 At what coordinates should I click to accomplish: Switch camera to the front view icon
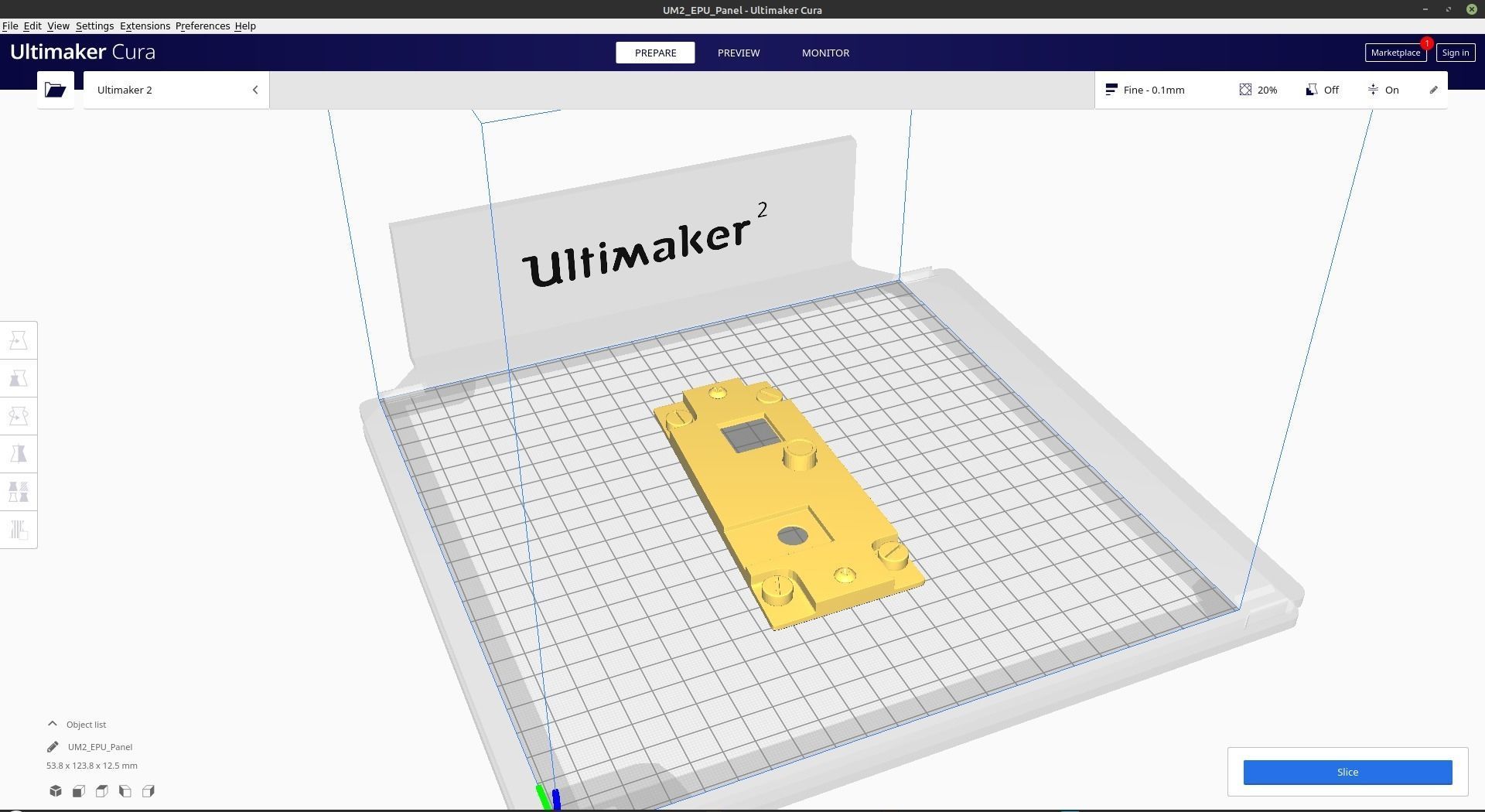coord(79,791)
